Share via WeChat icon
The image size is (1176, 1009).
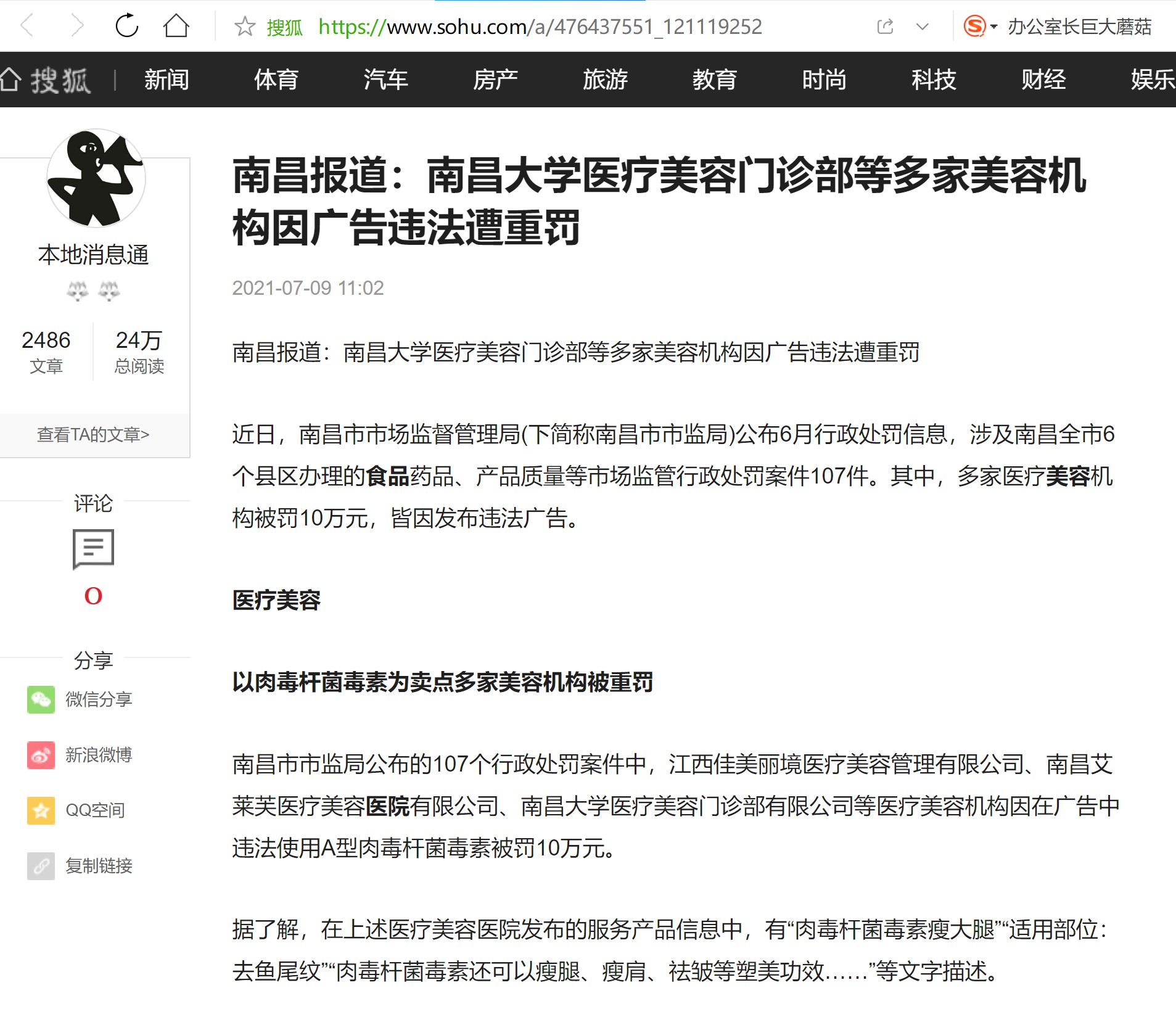tap(41, 699)
